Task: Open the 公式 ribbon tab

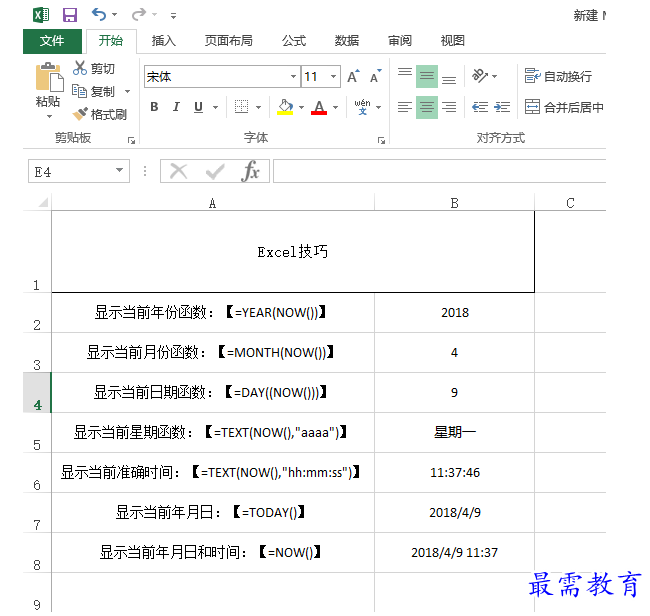Action: pos(294,41)
